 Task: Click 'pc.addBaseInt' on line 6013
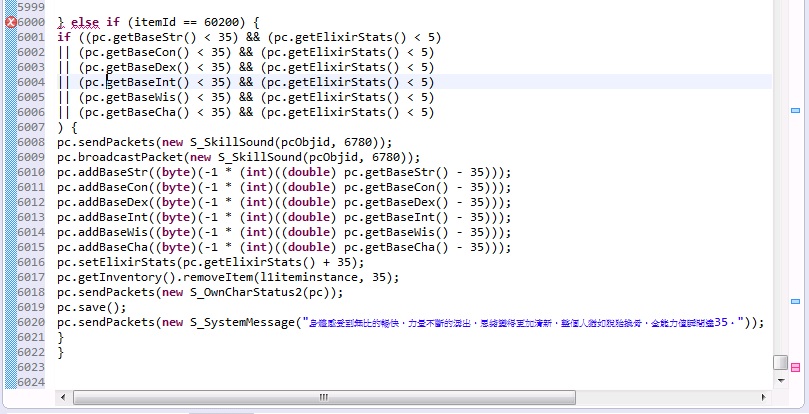(x=102, y=217)
